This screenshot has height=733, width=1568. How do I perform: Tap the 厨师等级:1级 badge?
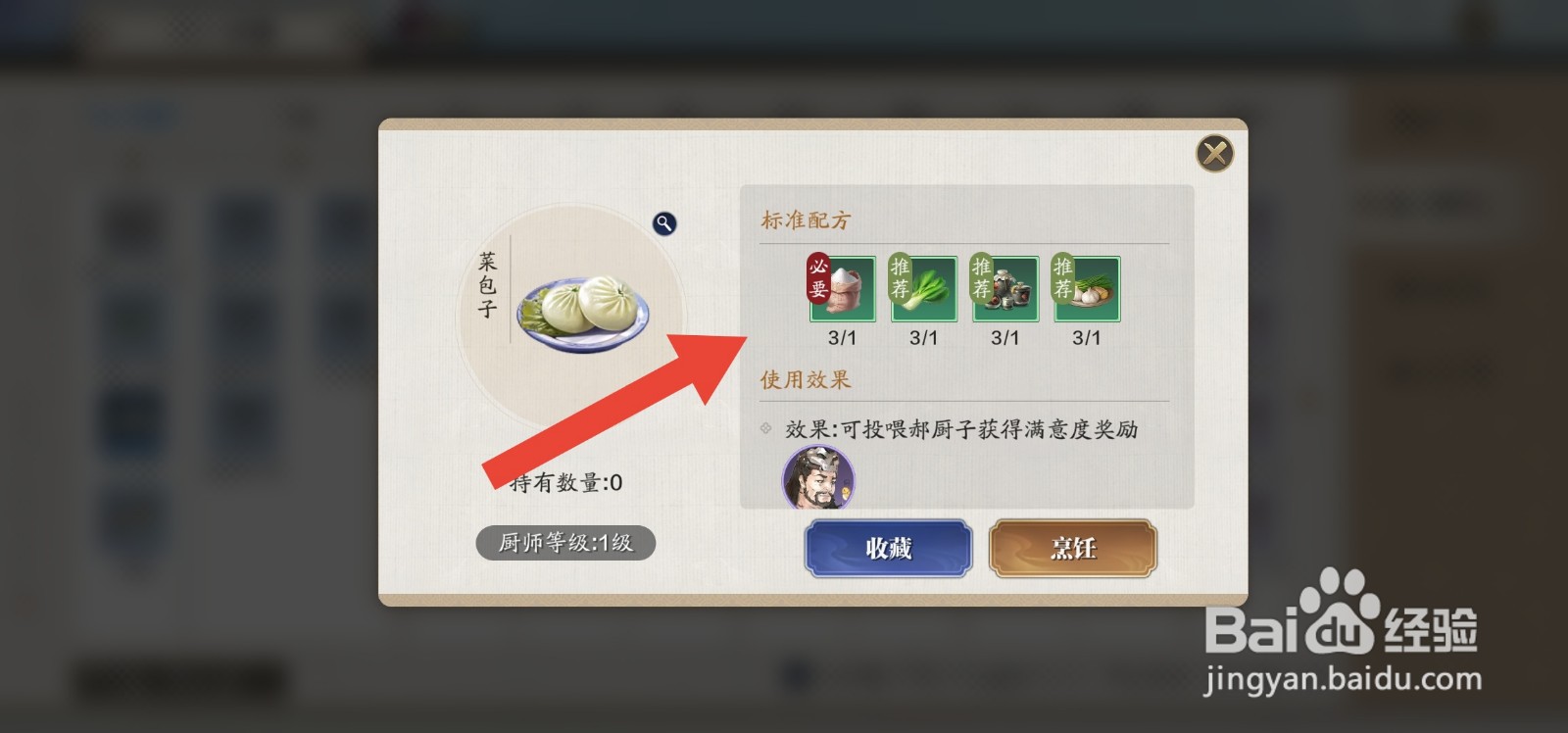pyautogui.click(x=565, y=543)
